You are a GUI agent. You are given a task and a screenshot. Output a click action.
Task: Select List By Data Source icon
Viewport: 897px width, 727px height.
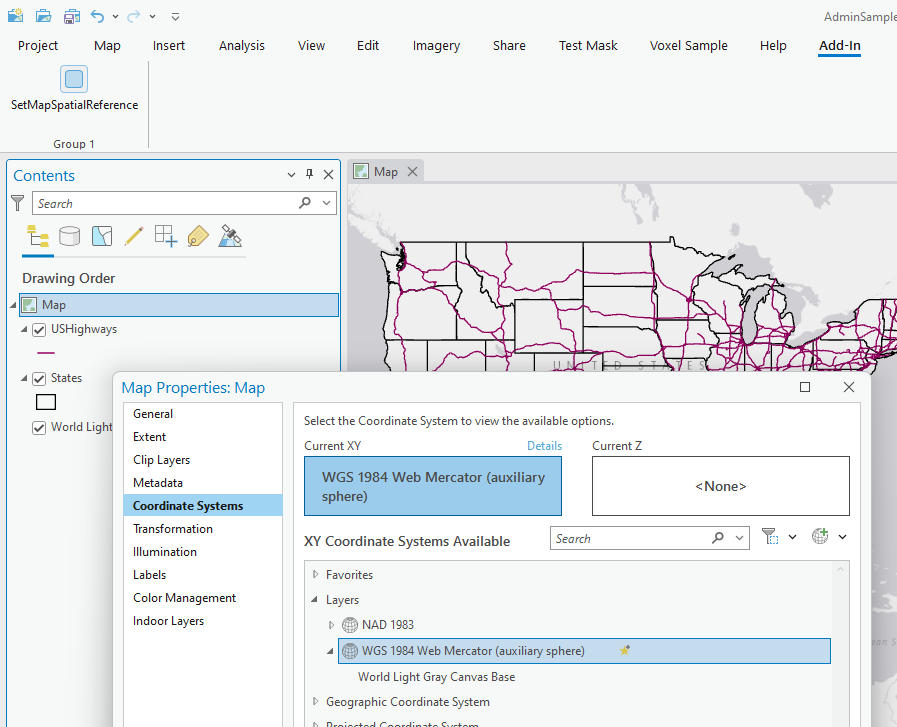tap(69, 236)
